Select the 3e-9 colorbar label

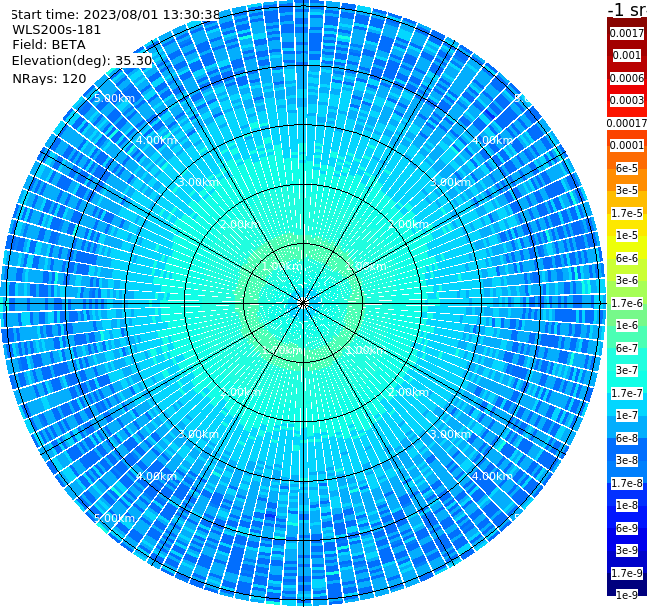[x=627, y=550]
